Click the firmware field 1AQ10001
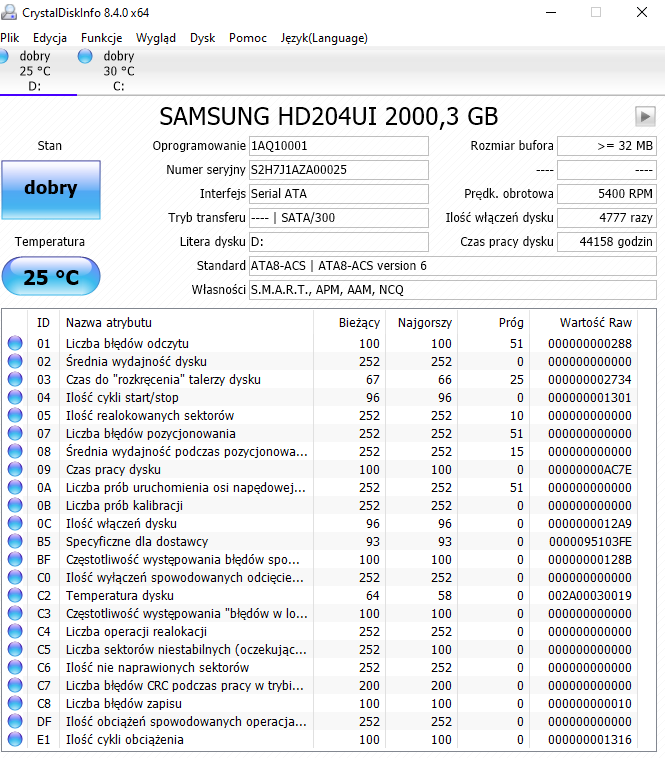The image size is (665, 758). tap(339, 146)
